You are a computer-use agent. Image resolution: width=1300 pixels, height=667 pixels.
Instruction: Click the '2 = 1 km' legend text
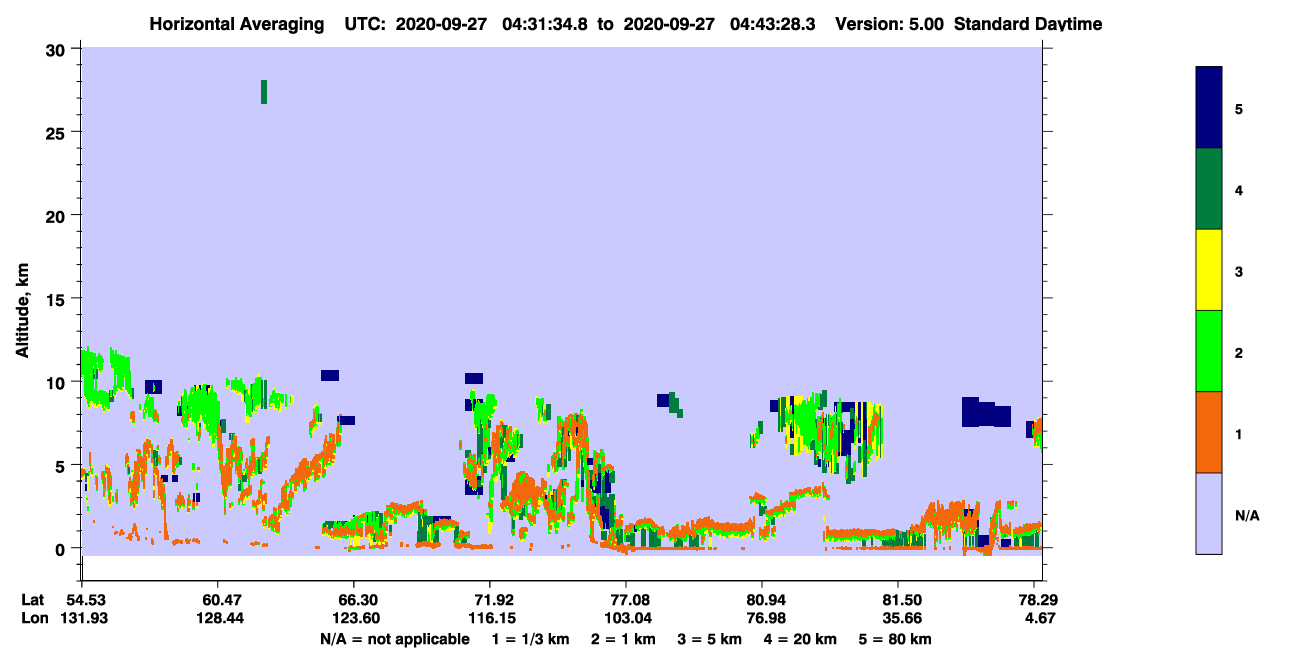(x=623, y=639)
